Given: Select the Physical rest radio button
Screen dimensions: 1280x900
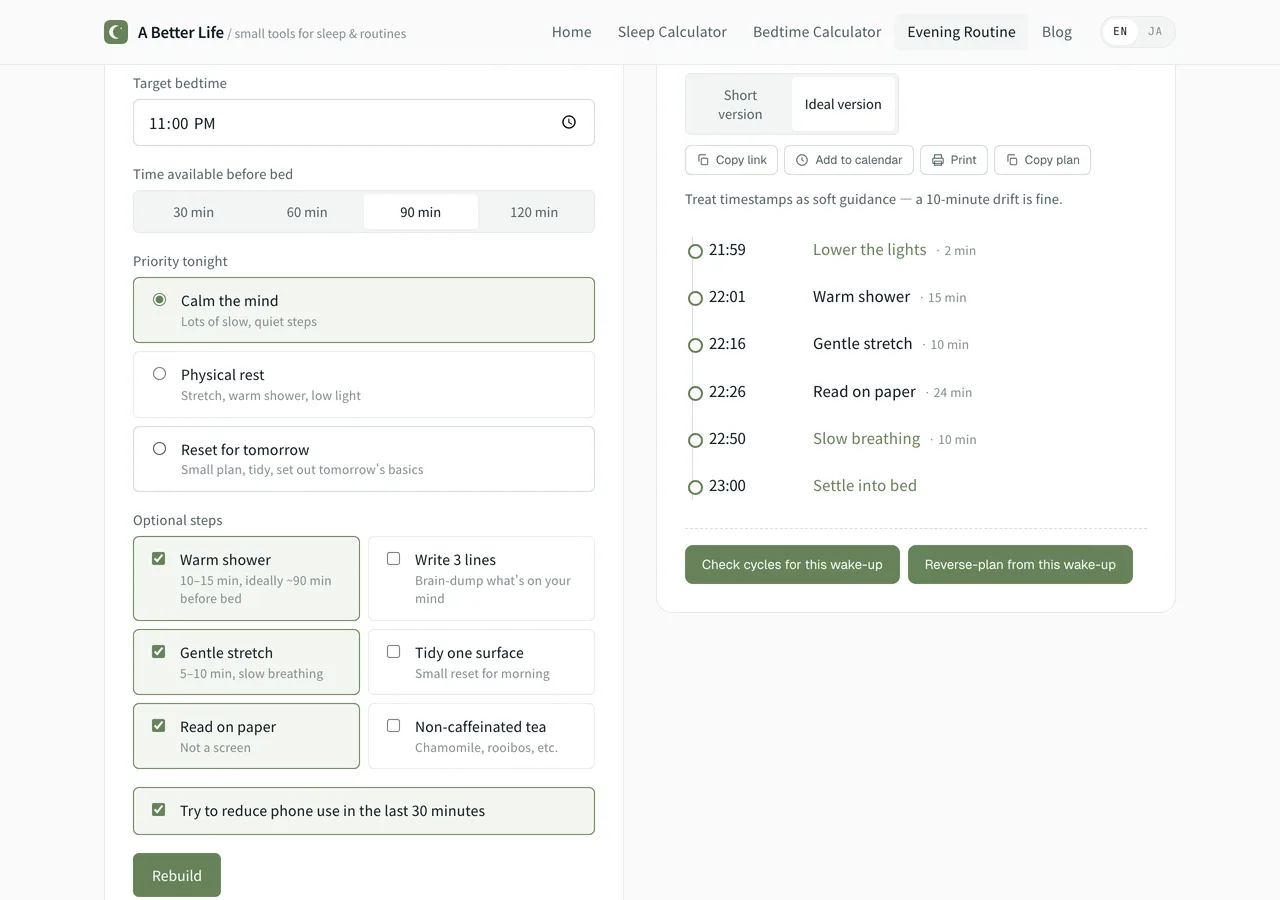Looking at the screenshot, I should click(160, 374).
